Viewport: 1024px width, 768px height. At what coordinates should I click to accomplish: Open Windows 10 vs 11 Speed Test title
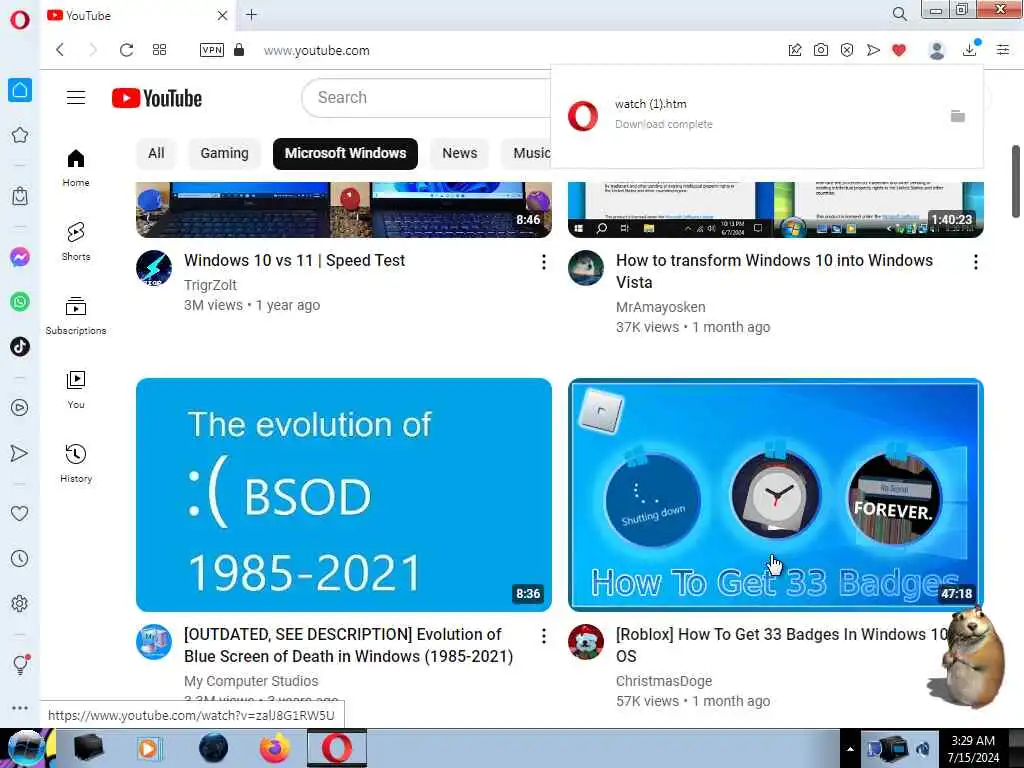(x=295, y=261)
